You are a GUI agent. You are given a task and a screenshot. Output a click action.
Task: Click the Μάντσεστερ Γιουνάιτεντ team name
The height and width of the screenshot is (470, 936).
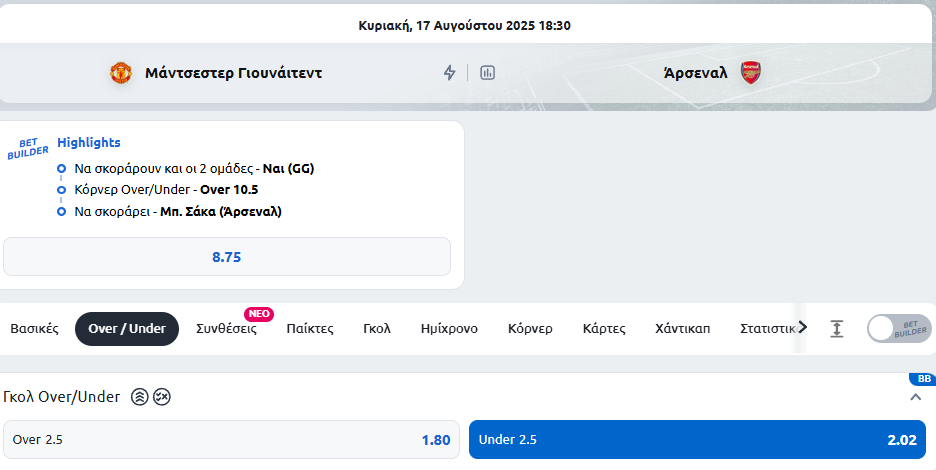[x=233, y=73]
